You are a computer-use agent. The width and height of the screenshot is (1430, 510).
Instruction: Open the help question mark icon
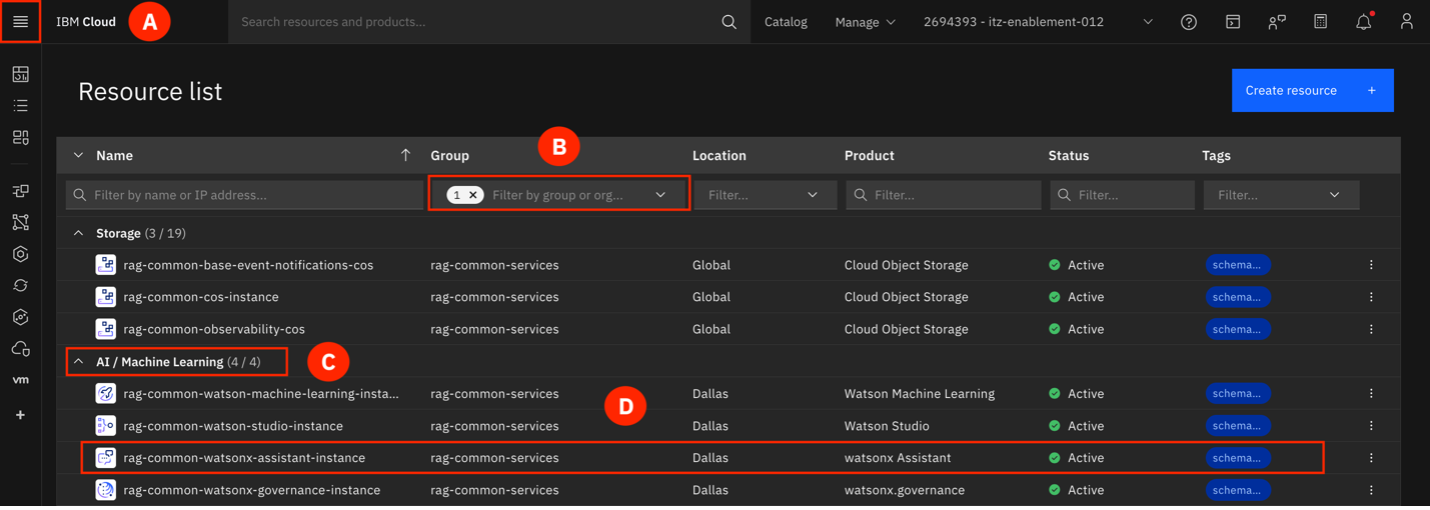point(1188,22)
